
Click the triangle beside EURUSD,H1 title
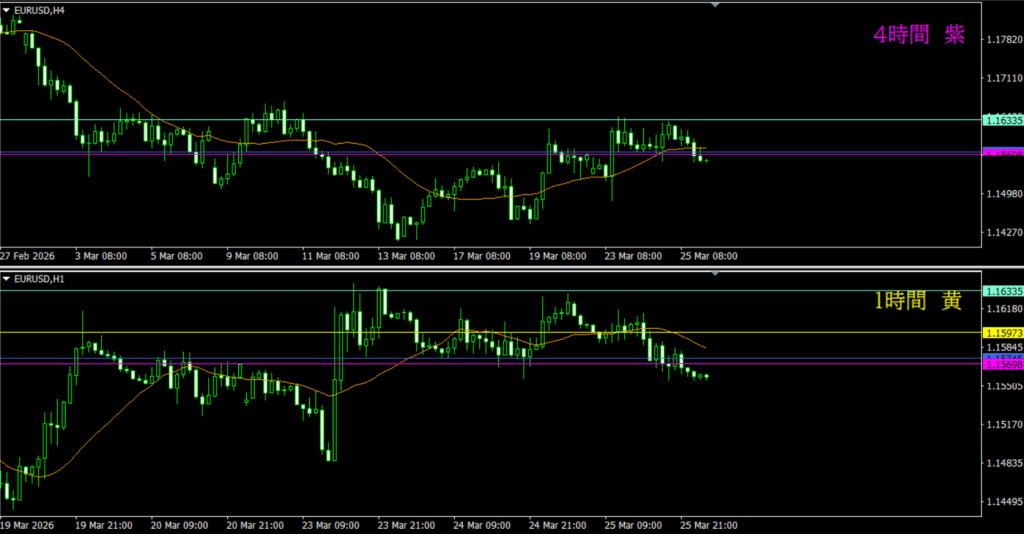pos(7,278)
